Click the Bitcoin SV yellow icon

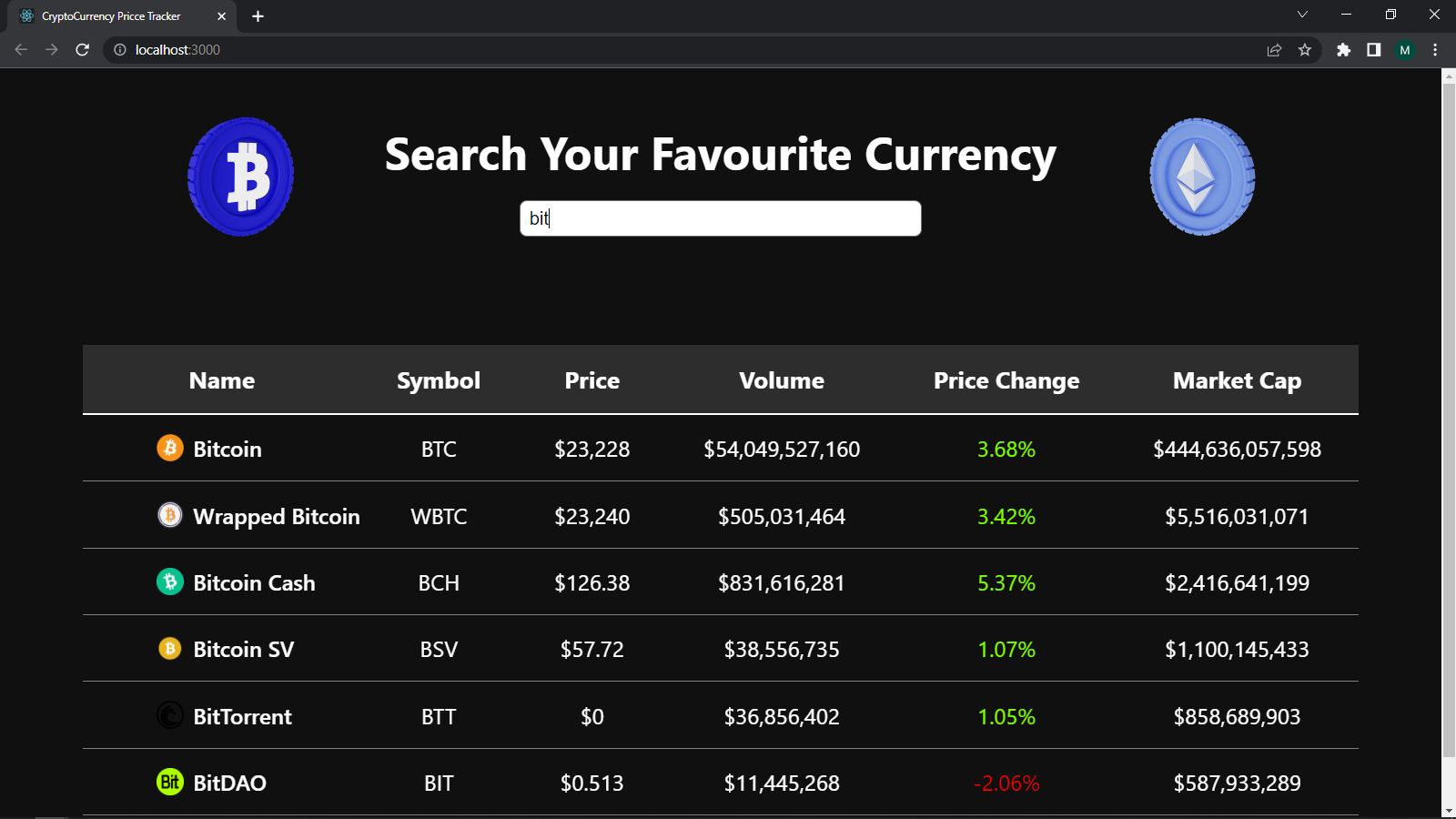click(x=170, y=648)
